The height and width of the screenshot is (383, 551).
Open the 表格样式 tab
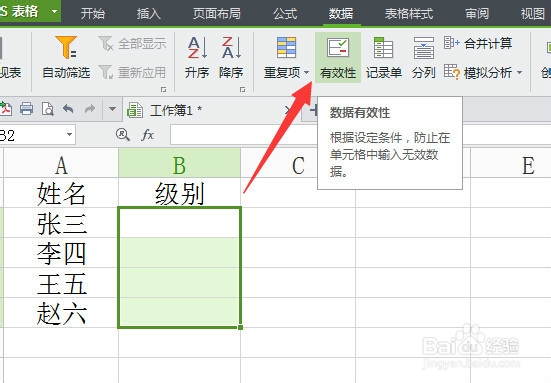[x=409, y=14]
